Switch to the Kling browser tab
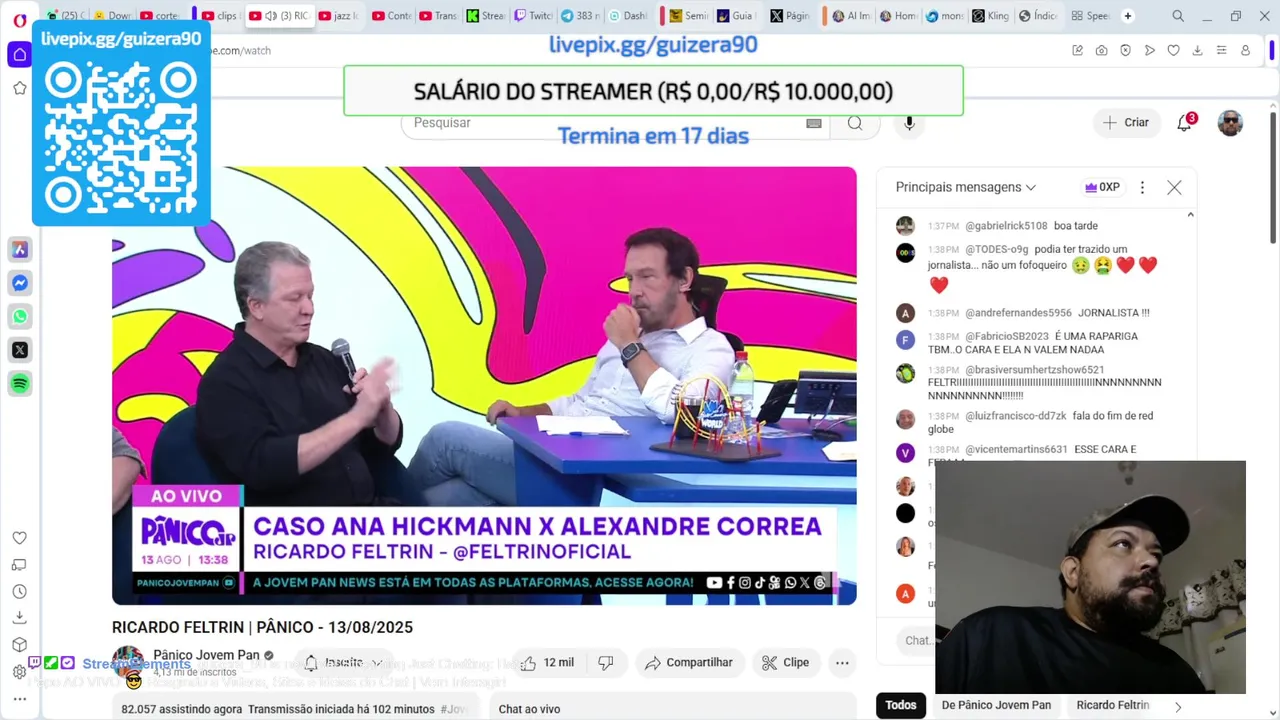Screen dimensions: 1280x720 point(990,16)
